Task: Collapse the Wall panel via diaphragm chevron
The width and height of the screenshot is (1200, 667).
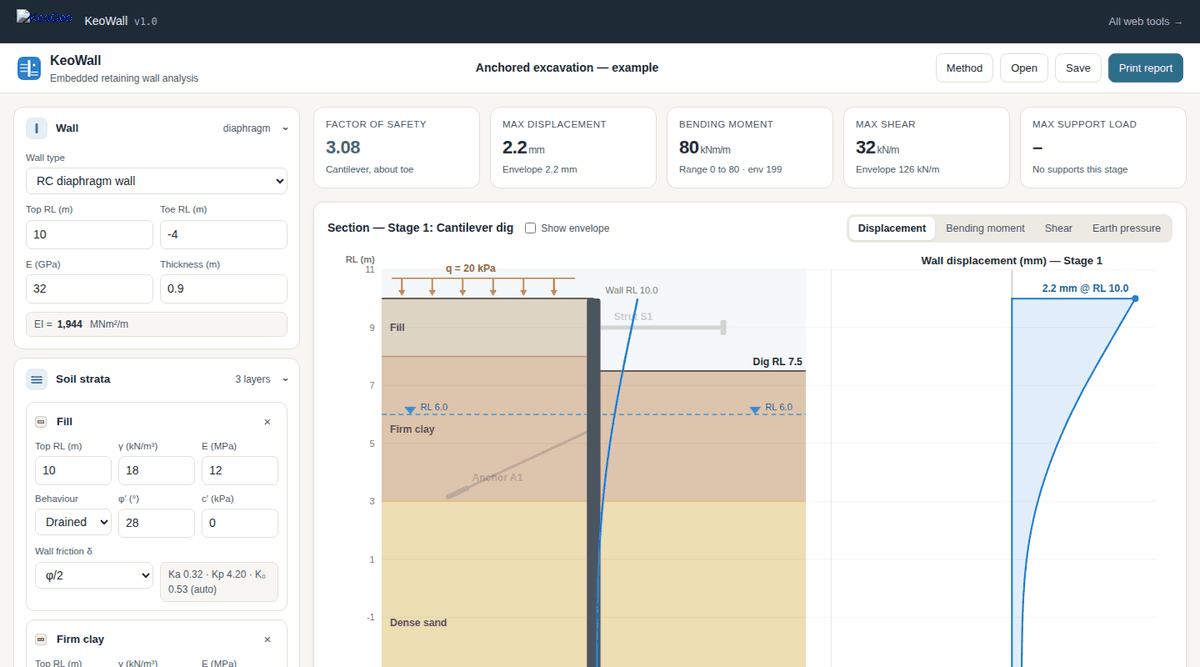Action: point(286,128)
